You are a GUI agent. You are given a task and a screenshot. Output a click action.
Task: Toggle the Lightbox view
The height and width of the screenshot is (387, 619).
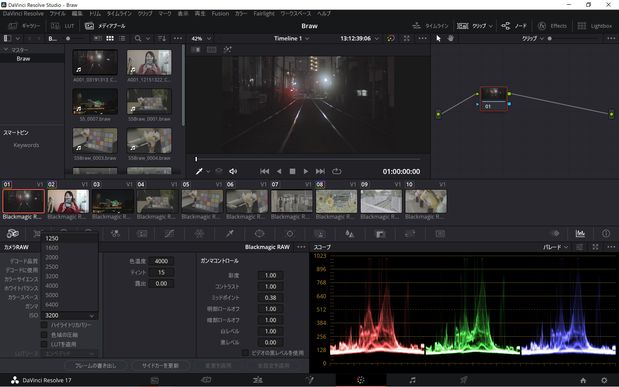pyautogui.click(x=594, y=26)
